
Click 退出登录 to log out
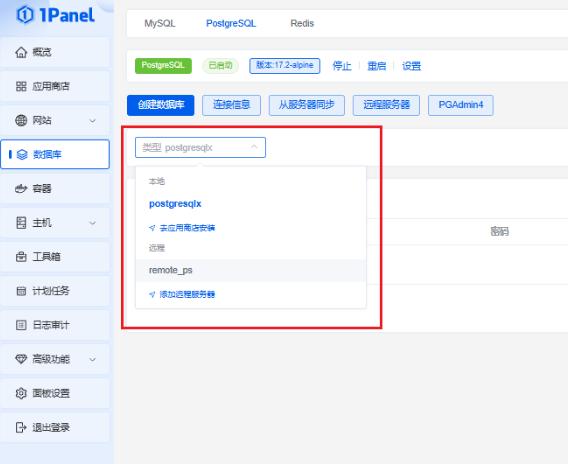(55, 427)
